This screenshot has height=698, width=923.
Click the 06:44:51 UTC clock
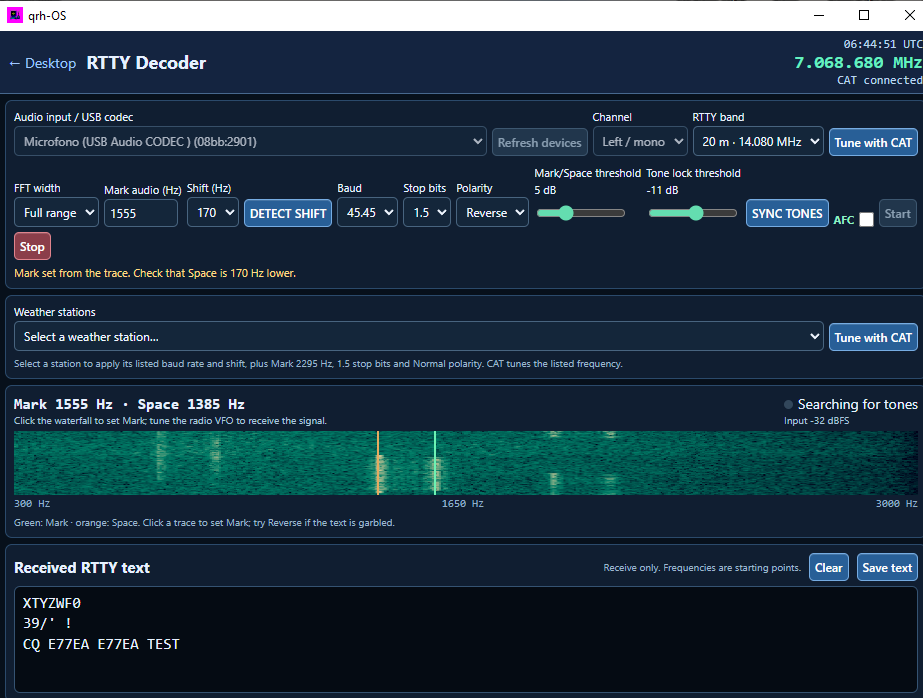tap(882, 44)
